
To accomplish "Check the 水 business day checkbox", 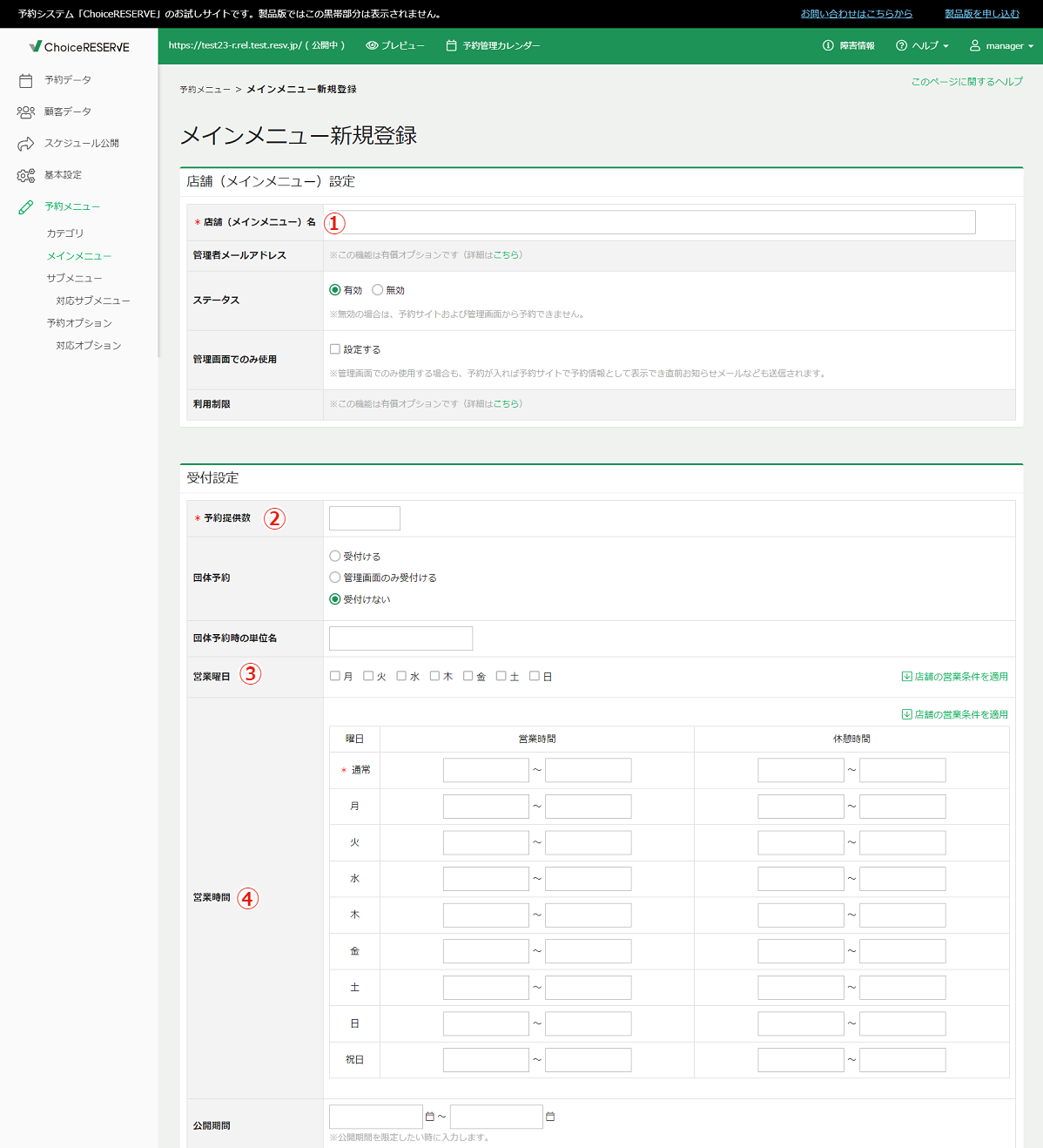I will click(401, 676).
